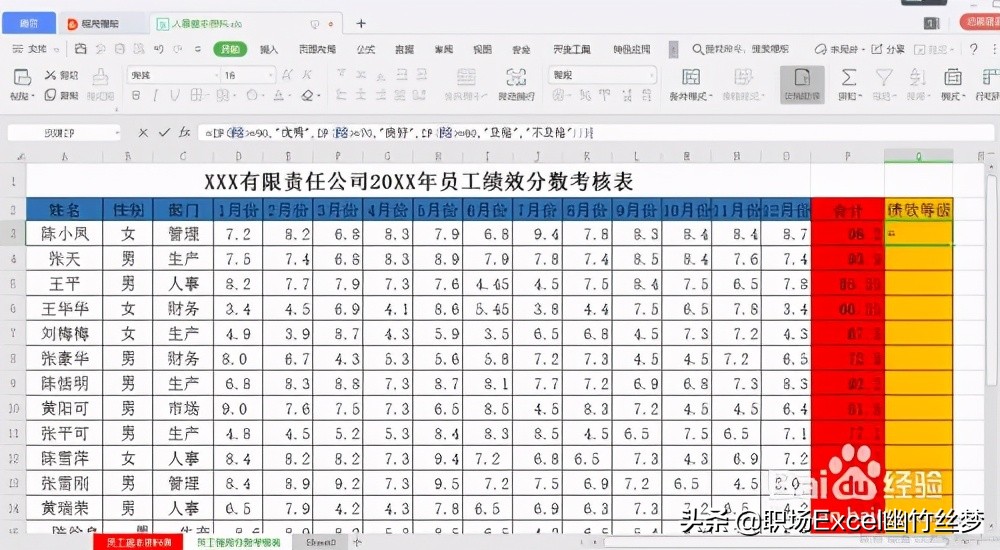
Task: Confirm formula with the checkmark icon
Action: click(164, 133)
